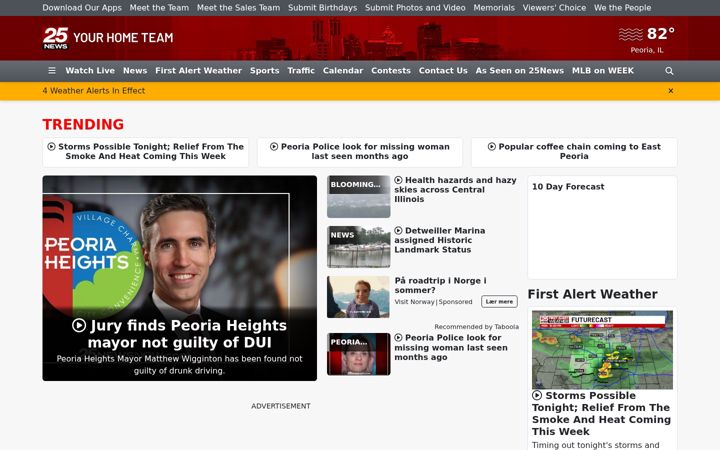The width and height of the screenshot is (720, 450).
Task: Open the News menu item
Action: tap(135, 71)
